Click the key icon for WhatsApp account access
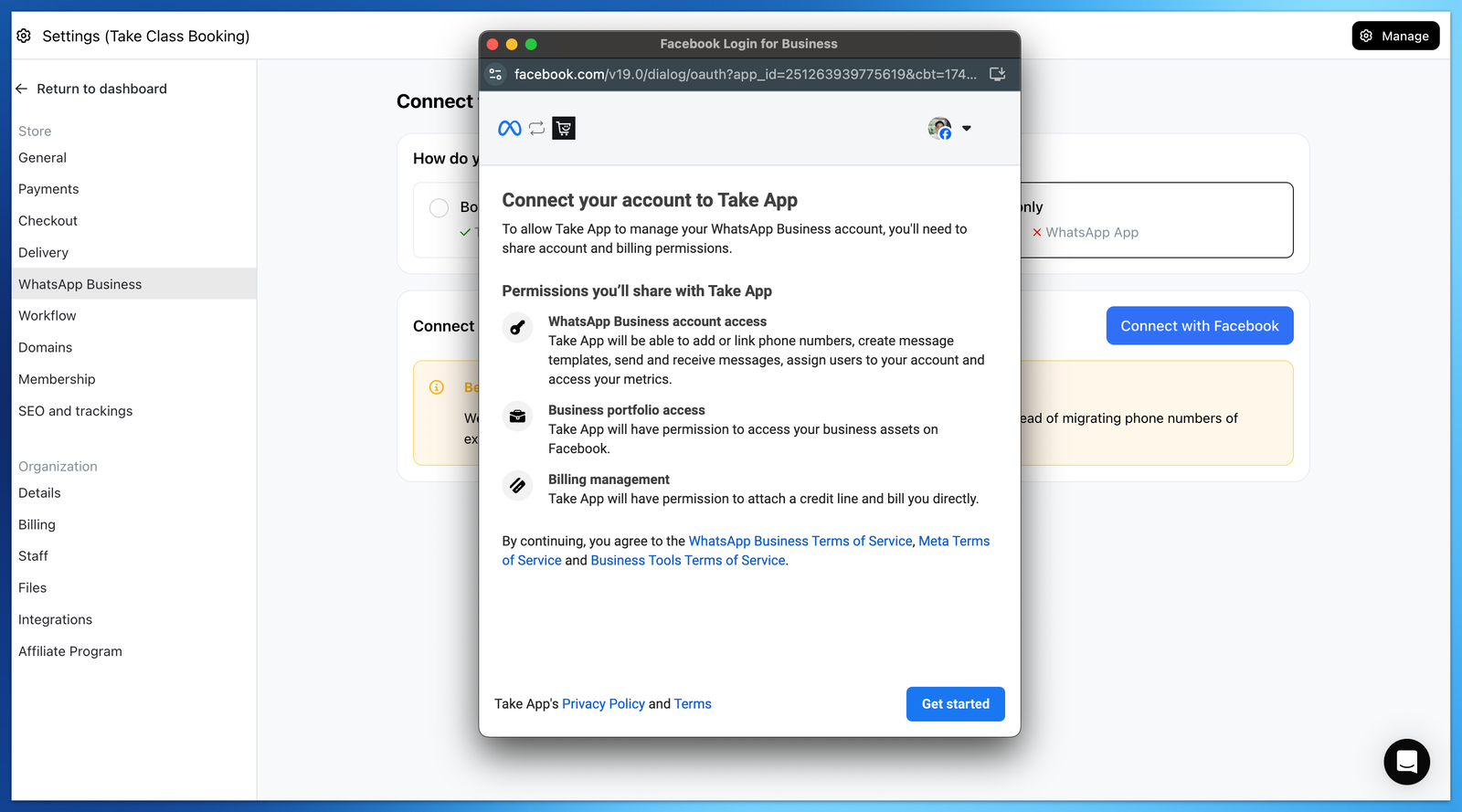The image size is (1462, 812). 517,327
